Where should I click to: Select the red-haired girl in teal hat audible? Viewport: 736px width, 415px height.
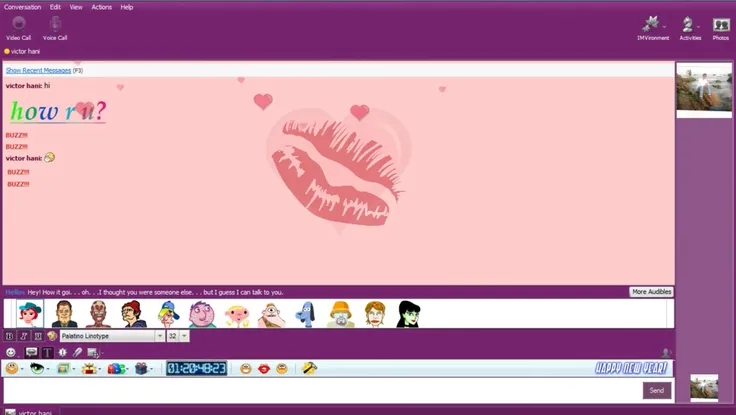[x=30, y=314]
